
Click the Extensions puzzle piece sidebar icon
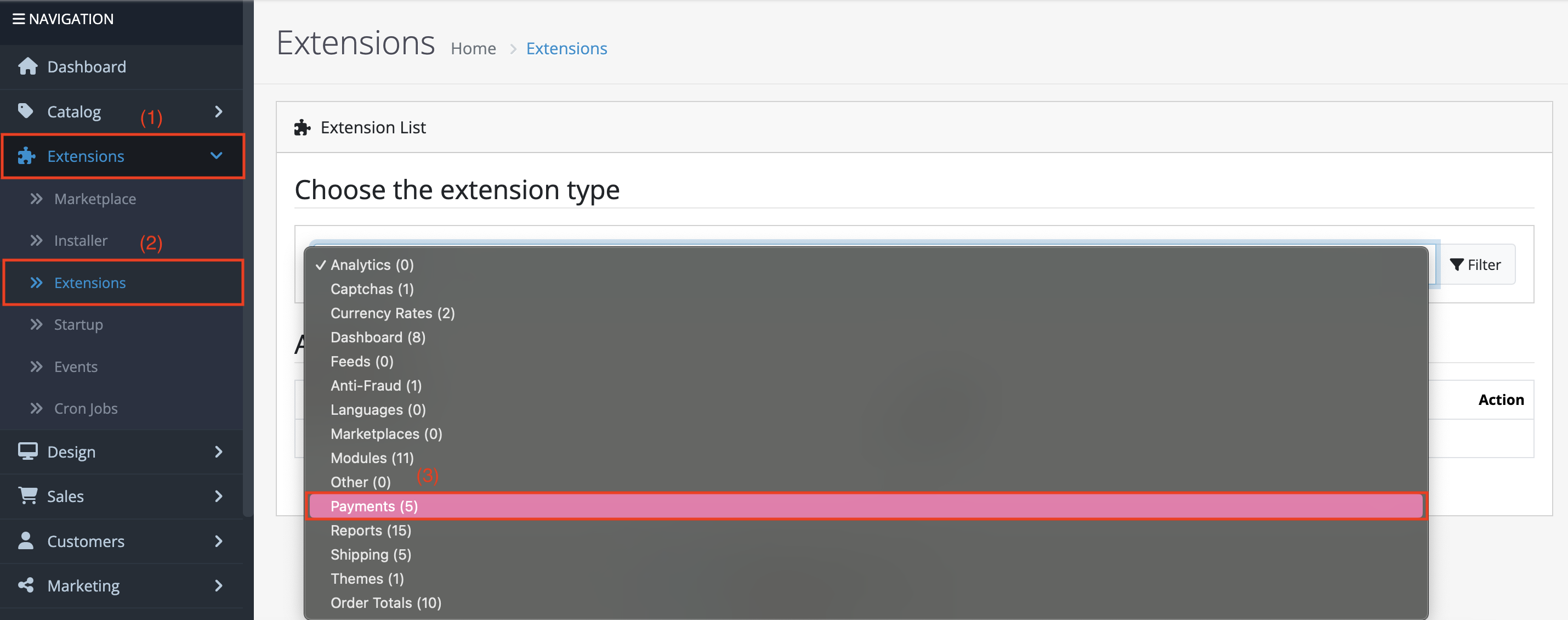[x=26, y=156]
